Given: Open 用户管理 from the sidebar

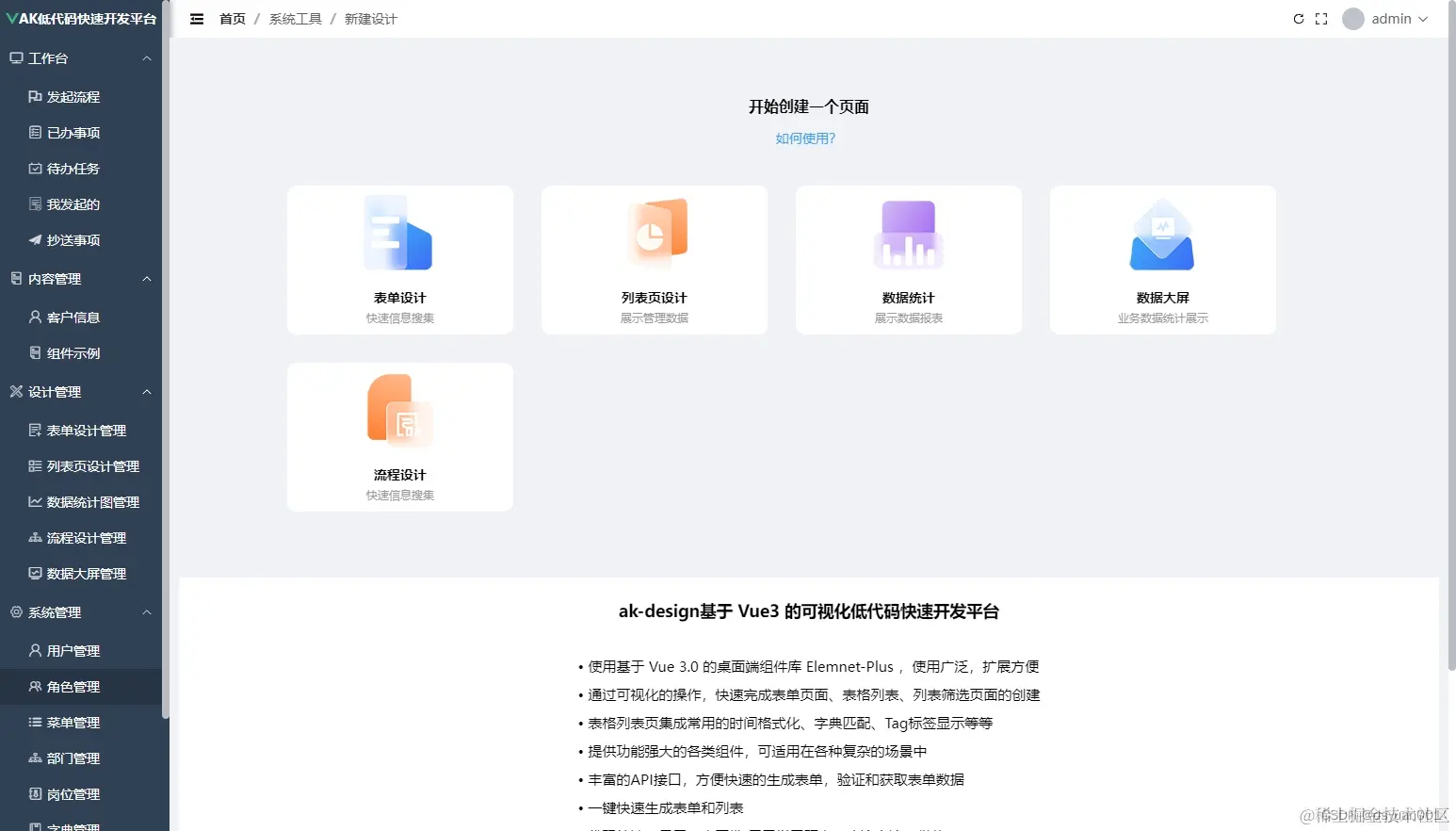Looking at the screenshot, I should click(73, 650).
